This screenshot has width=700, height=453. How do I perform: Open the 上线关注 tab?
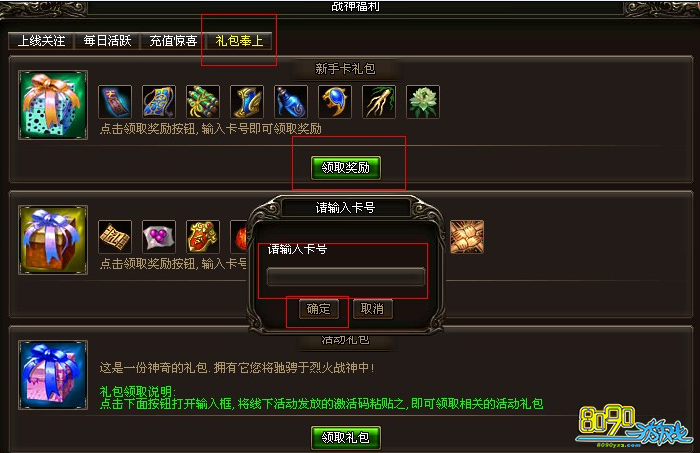[42, 41]
